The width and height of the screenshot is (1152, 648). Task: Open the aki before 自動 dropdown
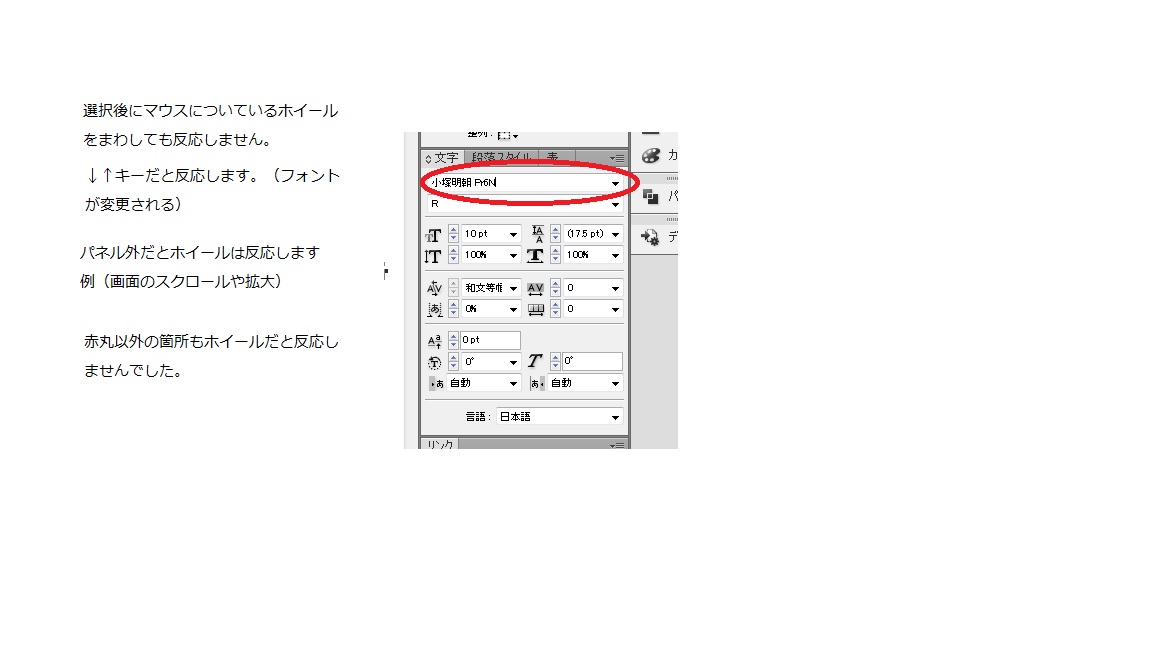[484, 384]
